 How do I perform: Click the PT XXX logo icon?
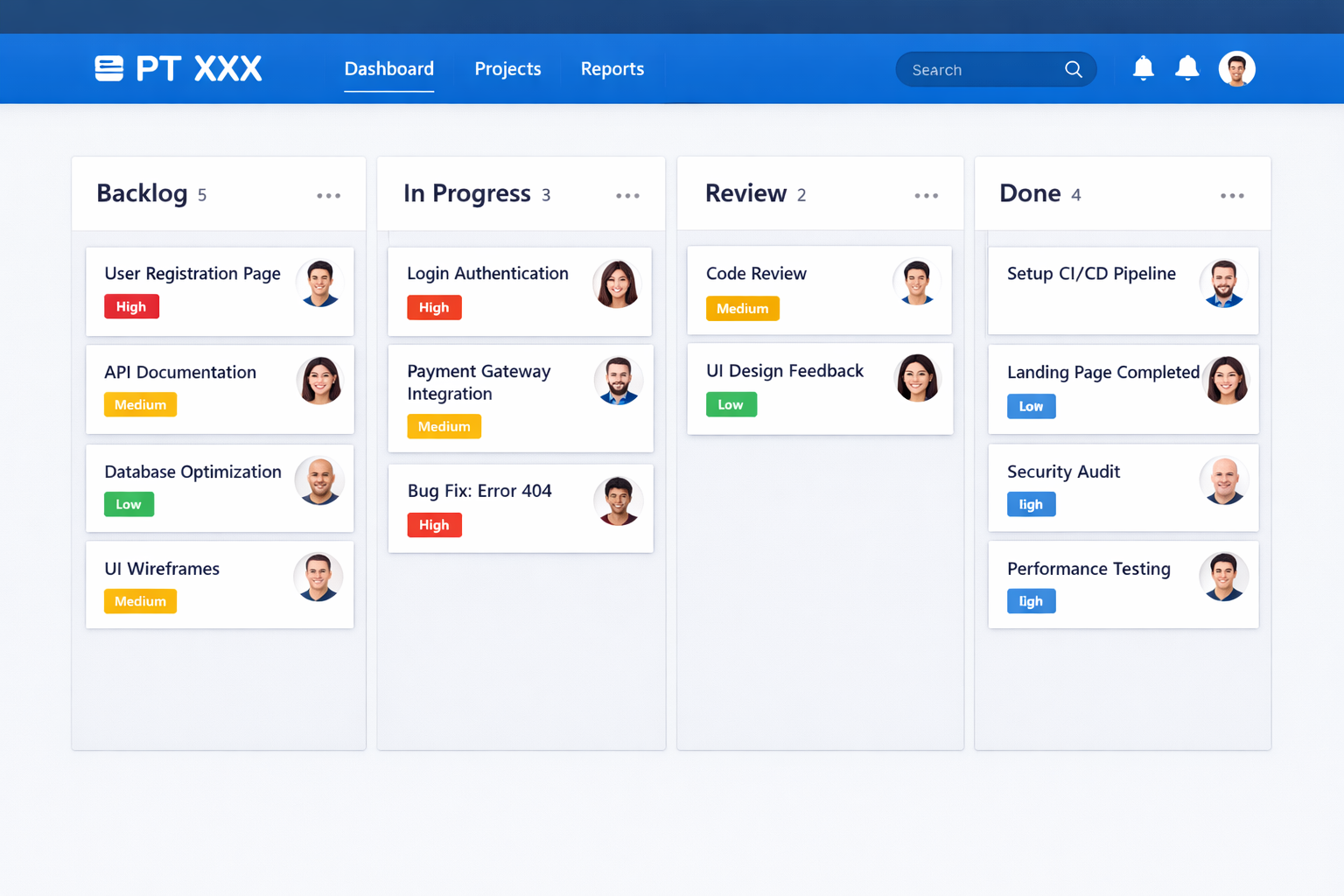(109, 68)
